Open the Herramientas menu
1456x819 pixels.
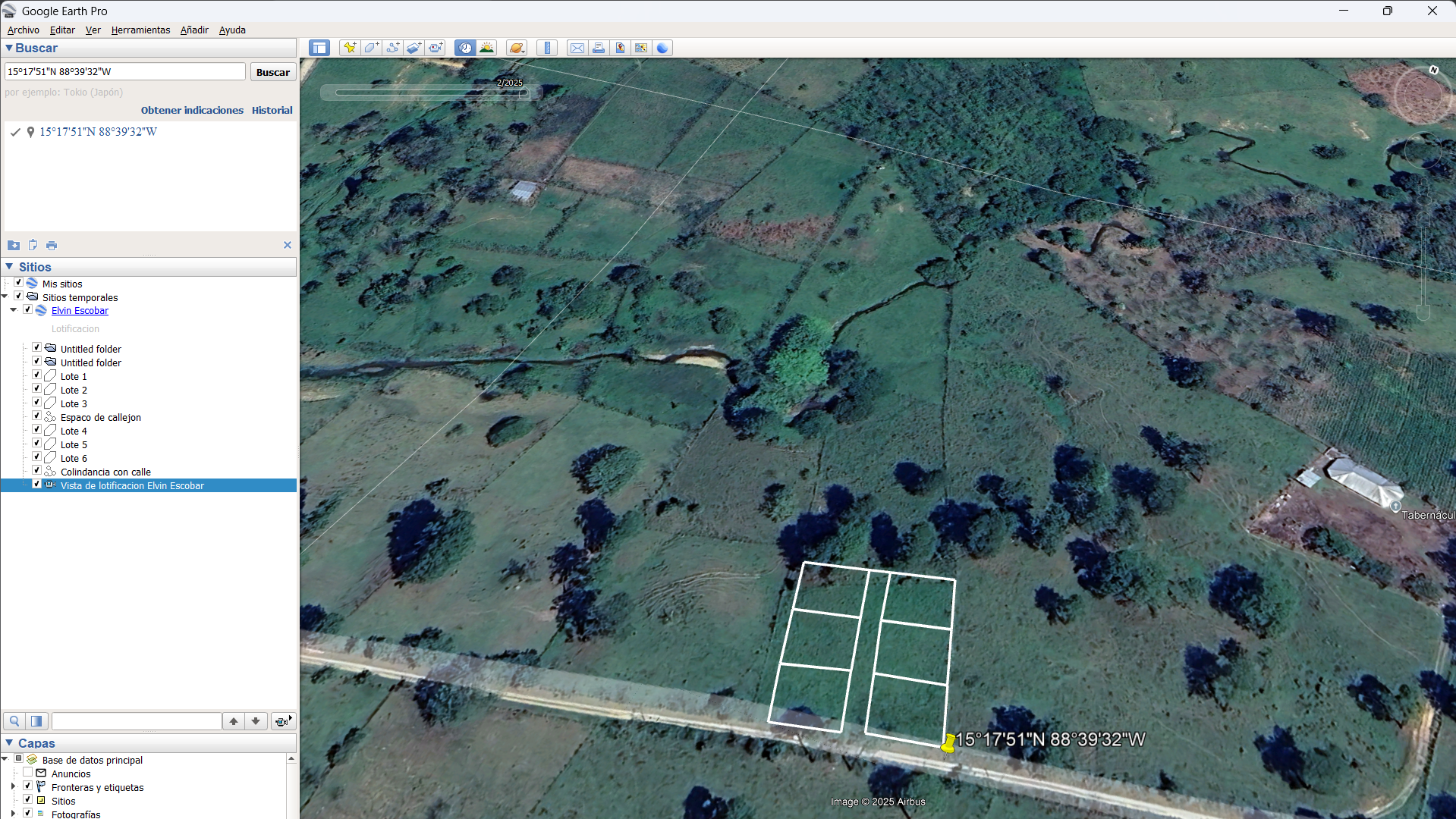pyautogui.click(x=140, y=30)
